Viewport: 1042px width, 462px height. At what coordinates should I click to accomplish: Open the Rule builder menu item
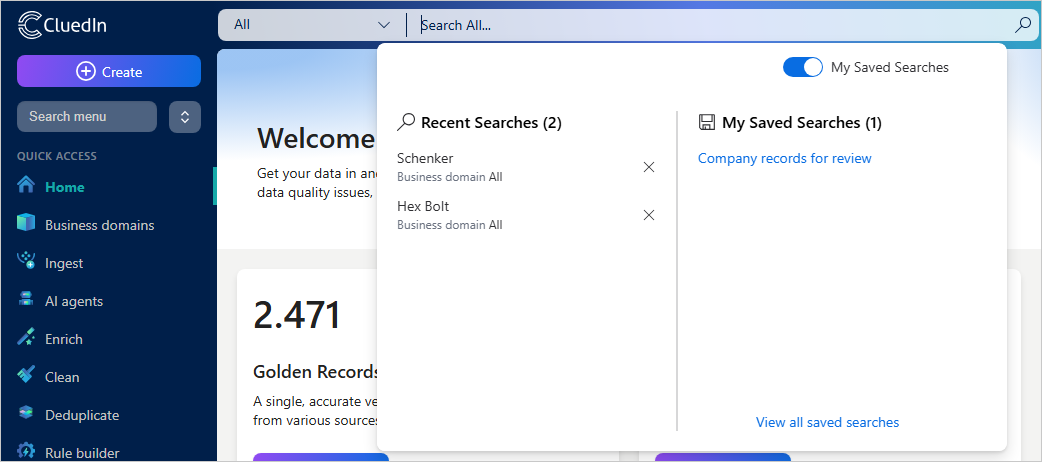[108, 452]
